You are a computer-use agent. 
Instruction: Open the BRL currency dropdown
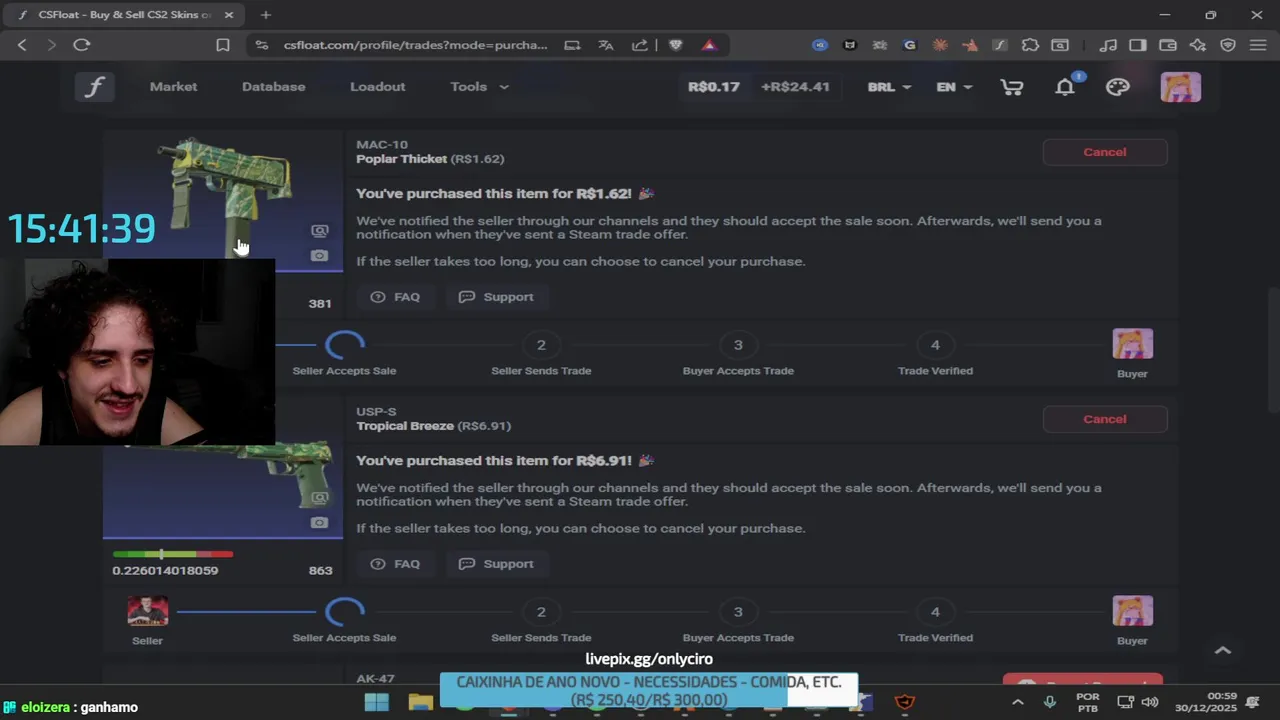tap(889, 87)
